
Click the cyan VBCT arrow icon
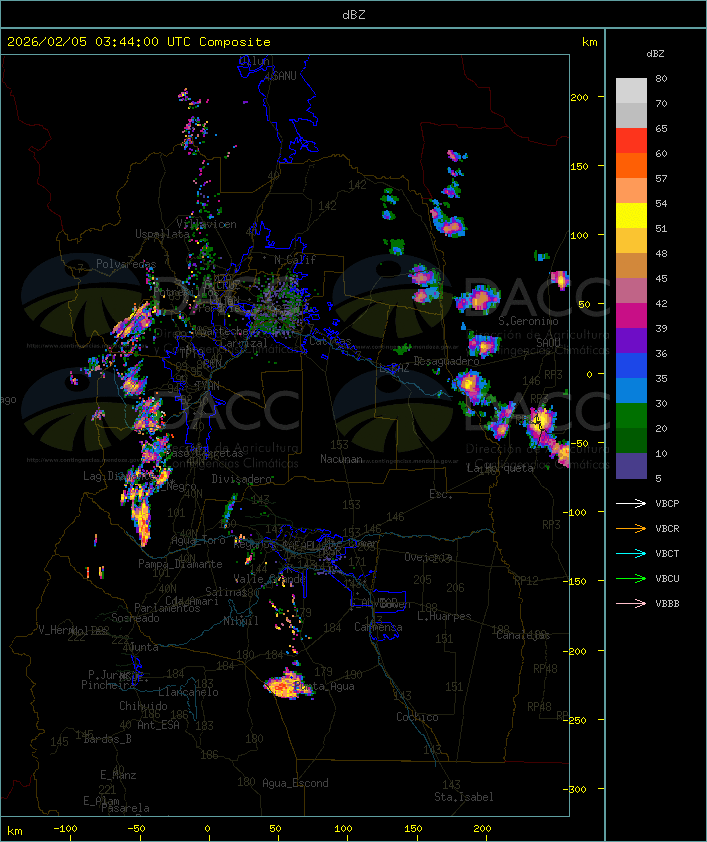click(631, 554)
